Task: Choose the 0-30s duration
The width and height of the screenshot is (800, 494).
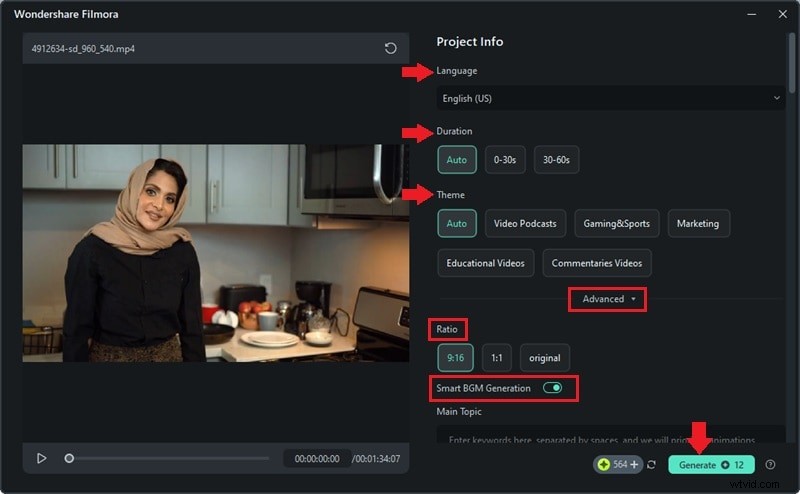Action: click(x=505, y=160)
